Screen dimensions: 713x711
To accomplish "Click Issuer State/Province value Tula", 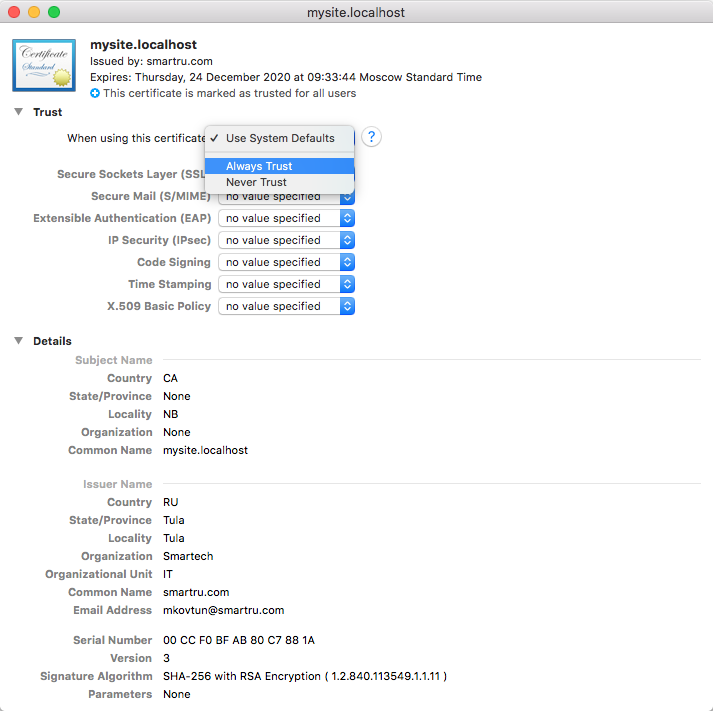I will 174,520.
